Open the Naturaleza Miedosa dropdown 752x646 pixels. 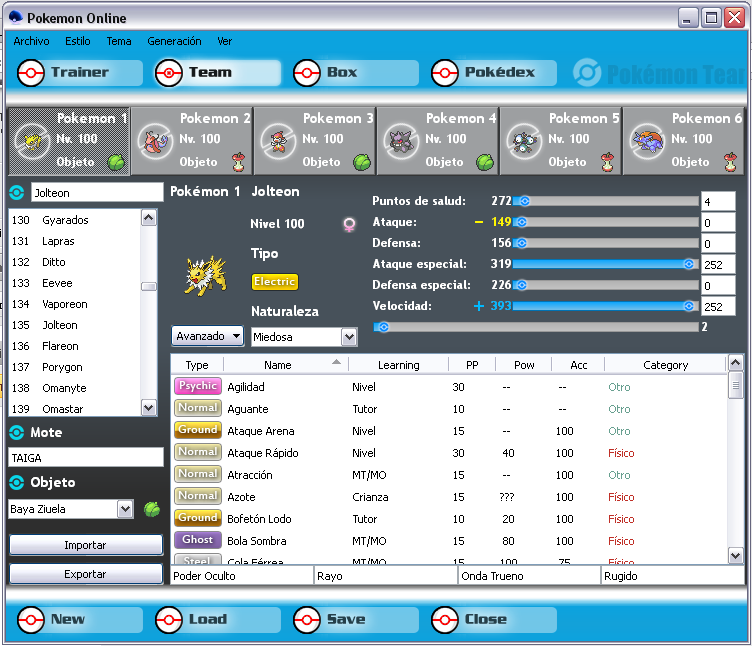pos(304,337)
